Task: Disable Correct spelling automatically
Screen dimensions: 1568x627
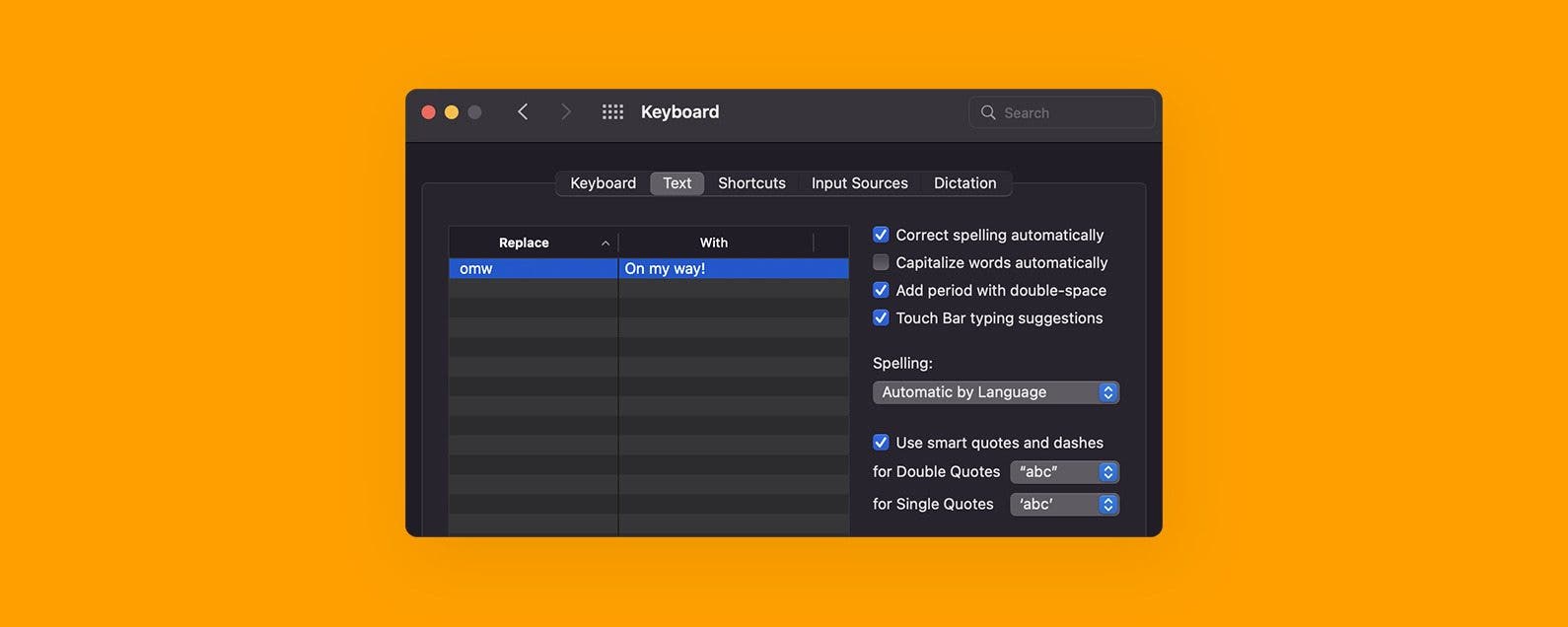Action: point(881,235)
